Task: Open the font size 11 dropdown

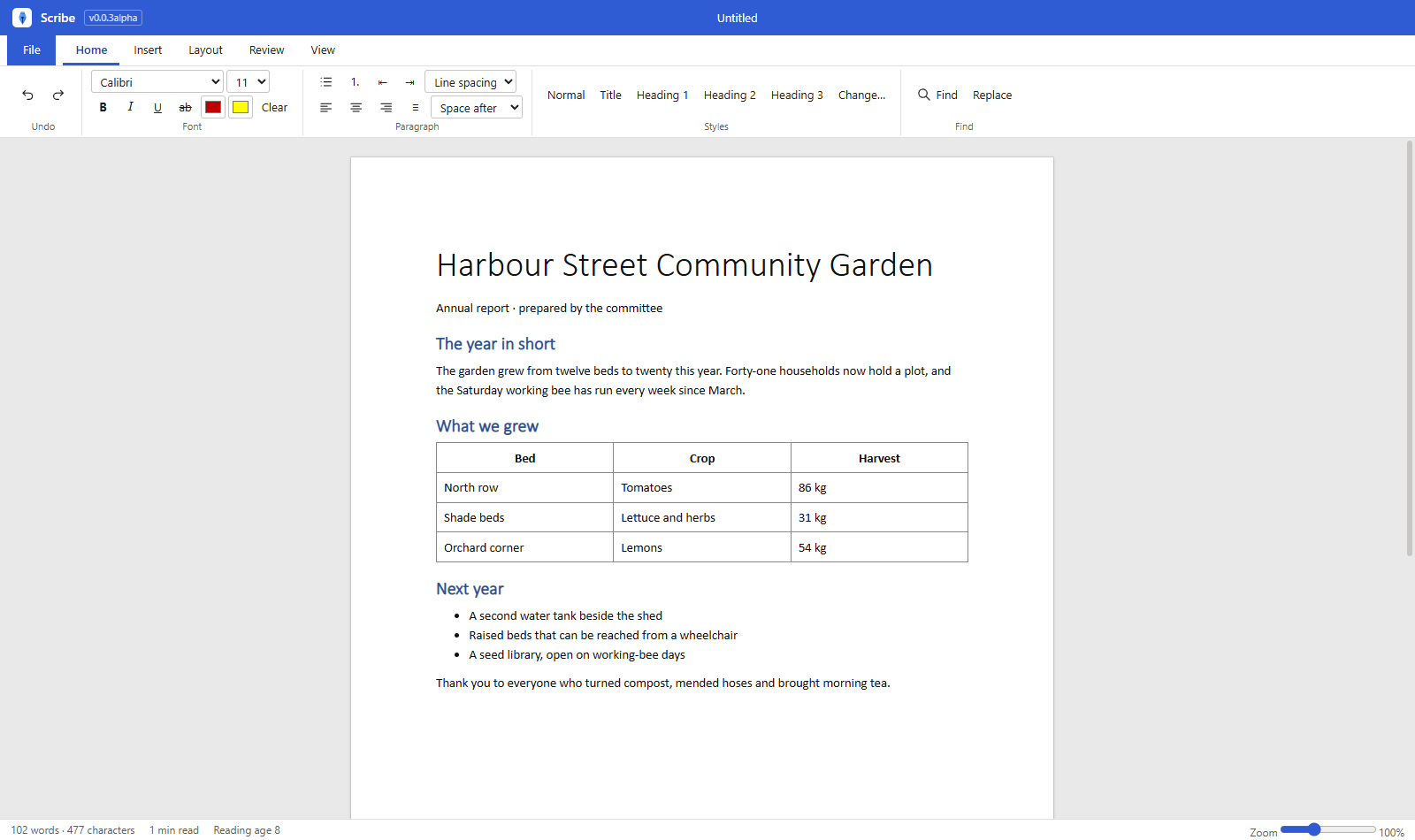Action: point(248,81)
